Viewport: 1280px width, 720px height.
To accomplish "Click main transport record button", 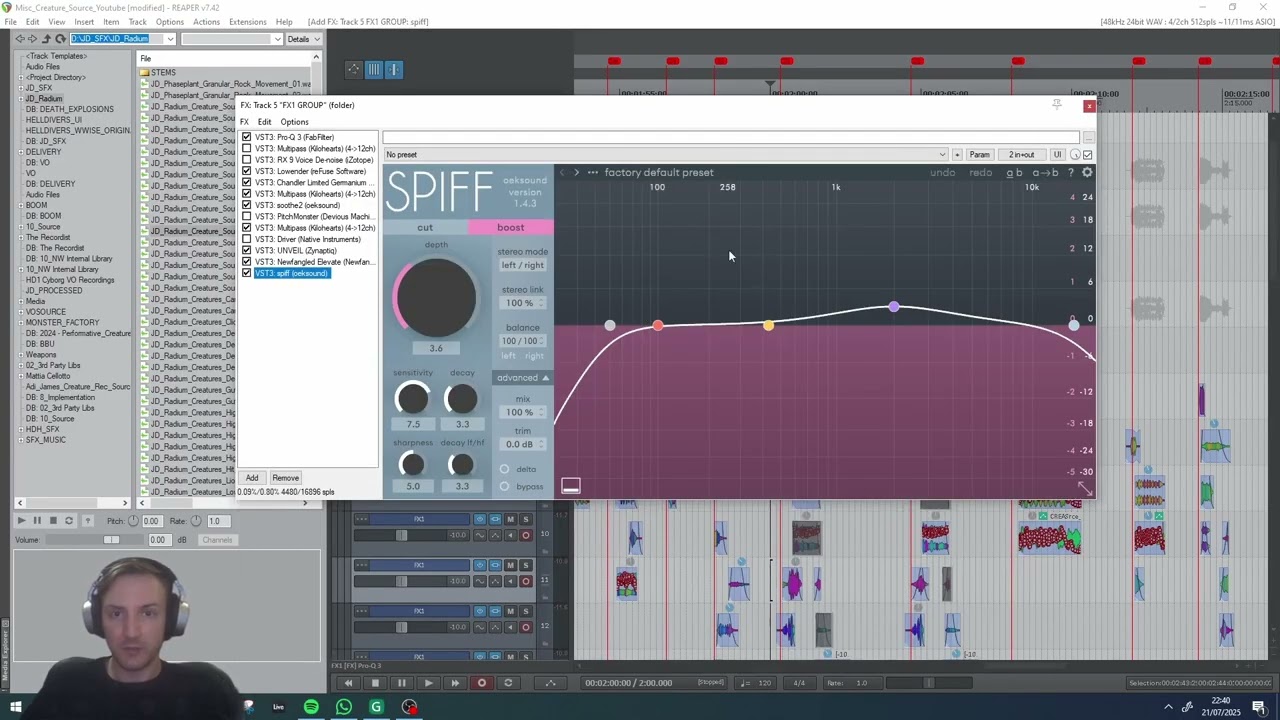I will point(481,683).
